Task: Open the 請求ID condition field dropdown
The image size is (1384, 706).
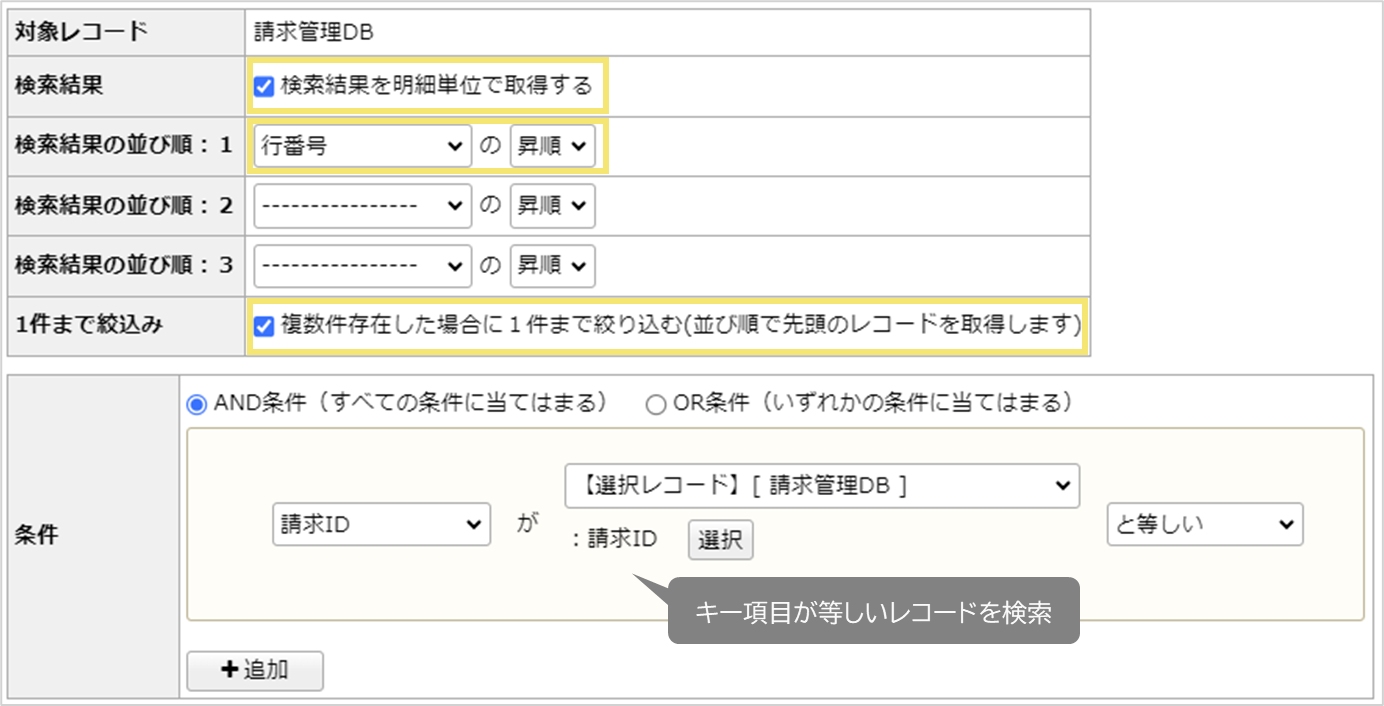Action: [x=381, y=523]
